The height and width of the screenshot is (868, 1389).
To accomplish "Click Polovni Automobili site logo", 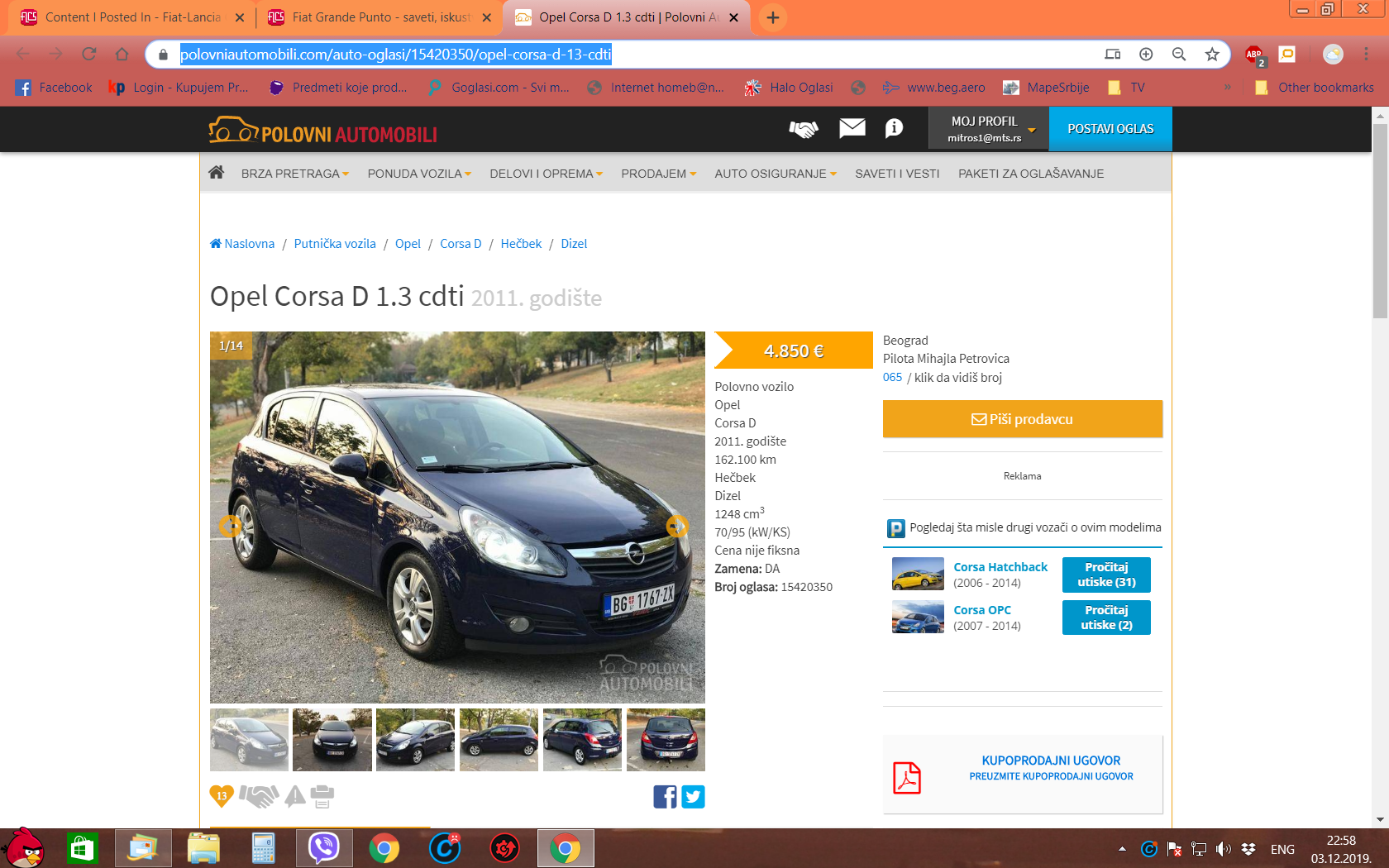I will [322, 131].
